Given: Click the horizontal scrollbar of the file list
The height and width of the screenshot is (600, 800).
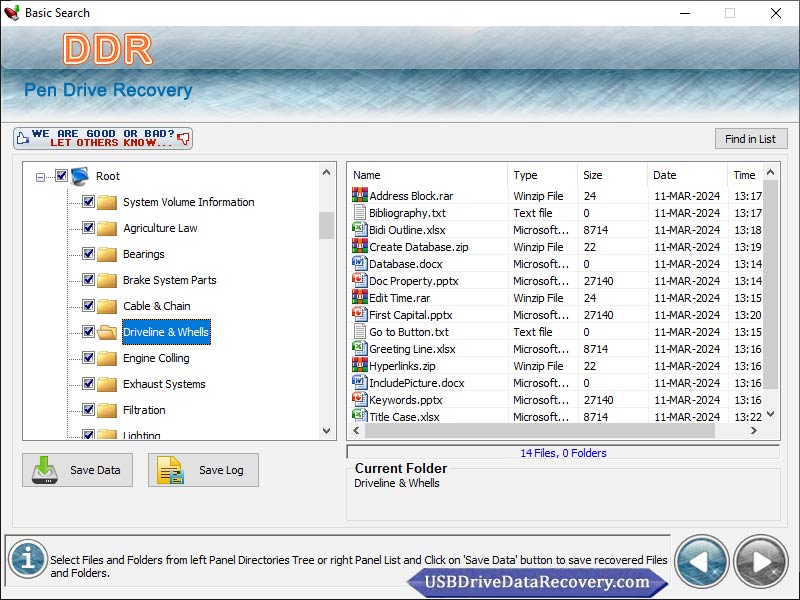Looking at the screenshot, I should click(x=540, y=431).
